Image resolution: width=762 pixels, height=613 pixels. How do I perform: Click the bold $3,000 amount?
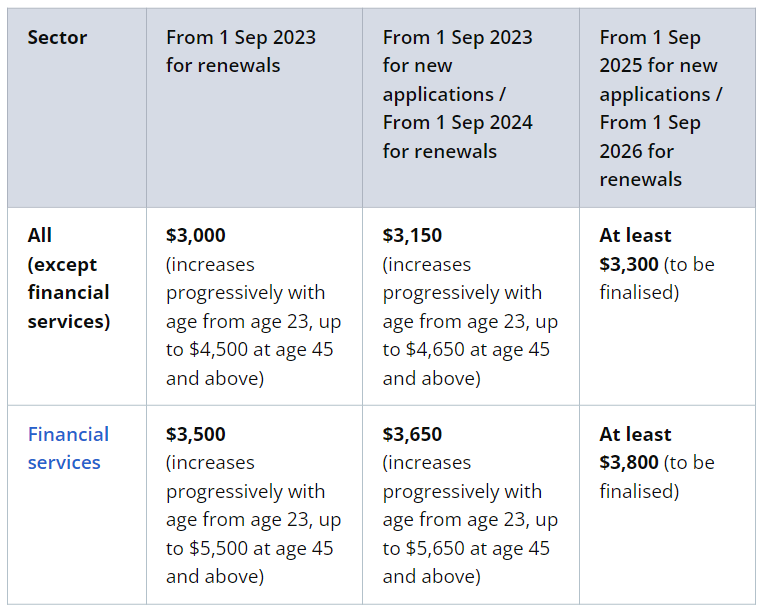point(196,236)
